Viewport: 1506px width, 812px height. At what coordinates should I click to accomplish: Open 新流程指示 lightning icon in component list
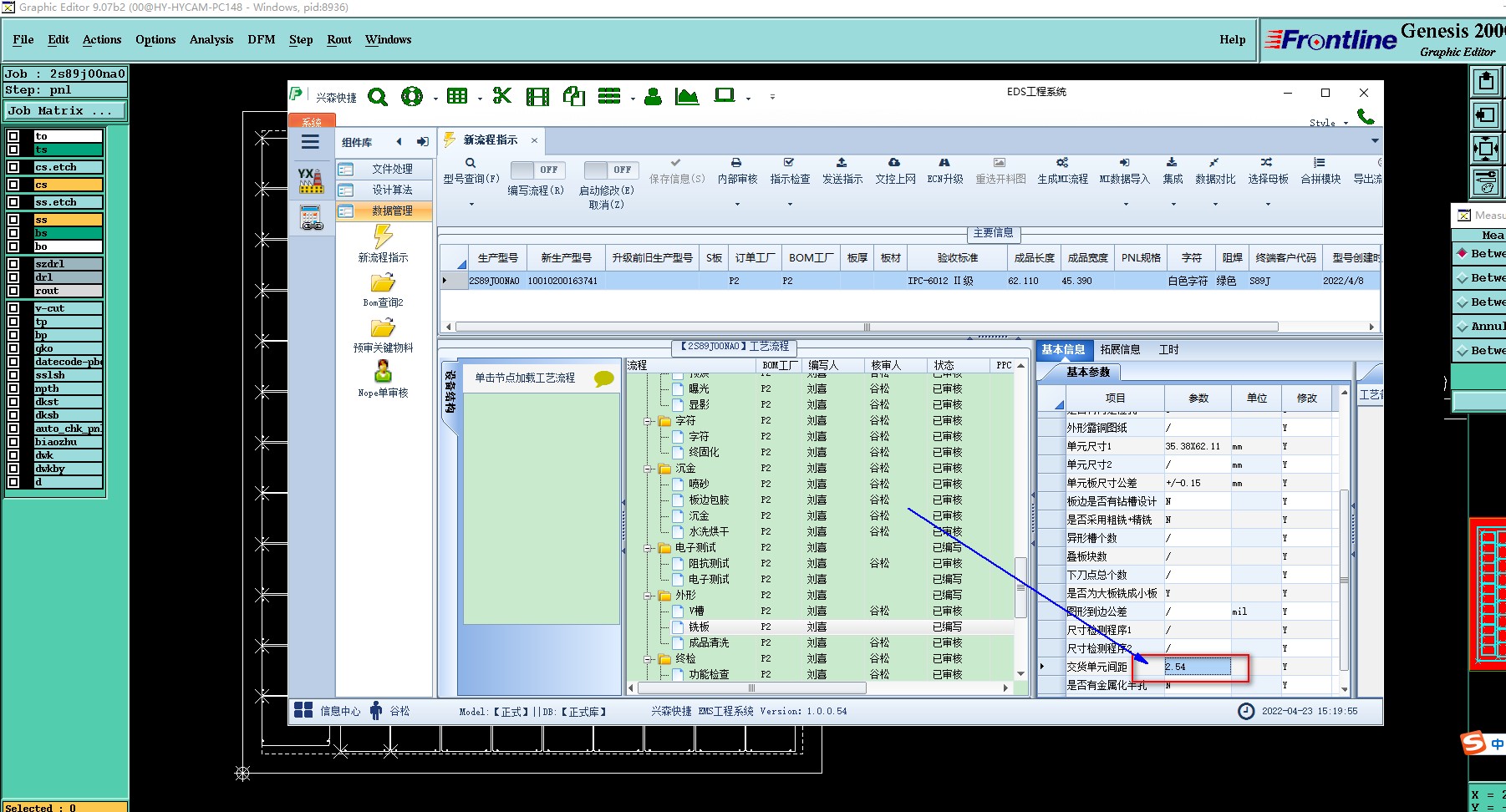pos(383,236)
